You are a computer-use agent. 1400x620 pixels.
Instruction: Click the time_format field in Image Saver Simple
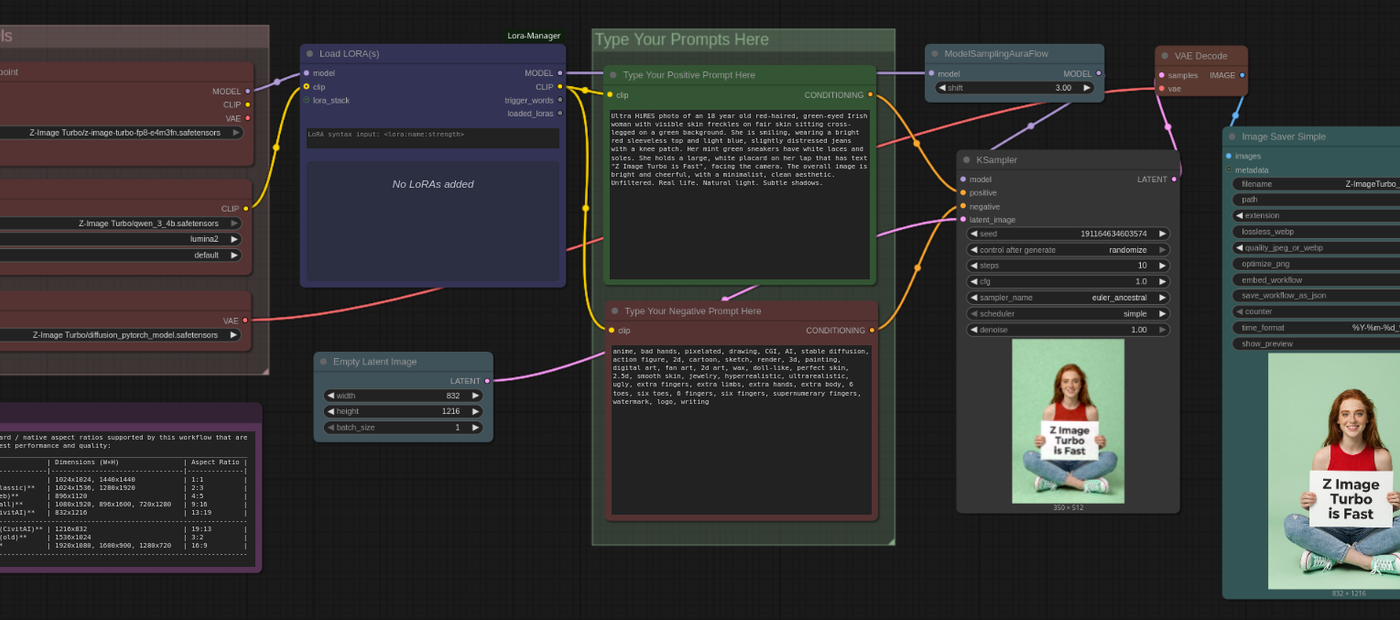pyautogui.click(x=1316, y=328)
